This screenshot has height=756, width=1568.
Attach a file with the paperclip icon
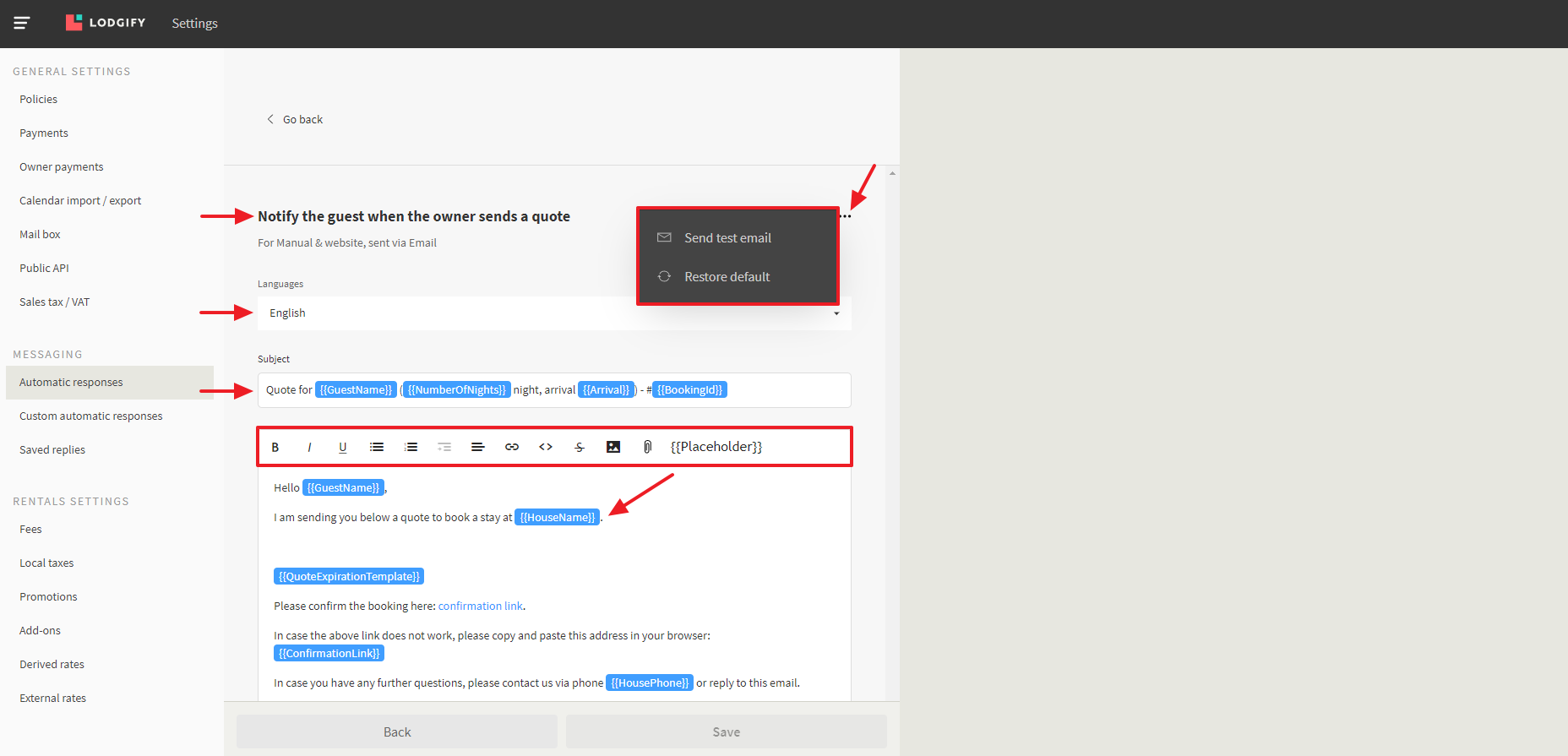tap(647, 447)
